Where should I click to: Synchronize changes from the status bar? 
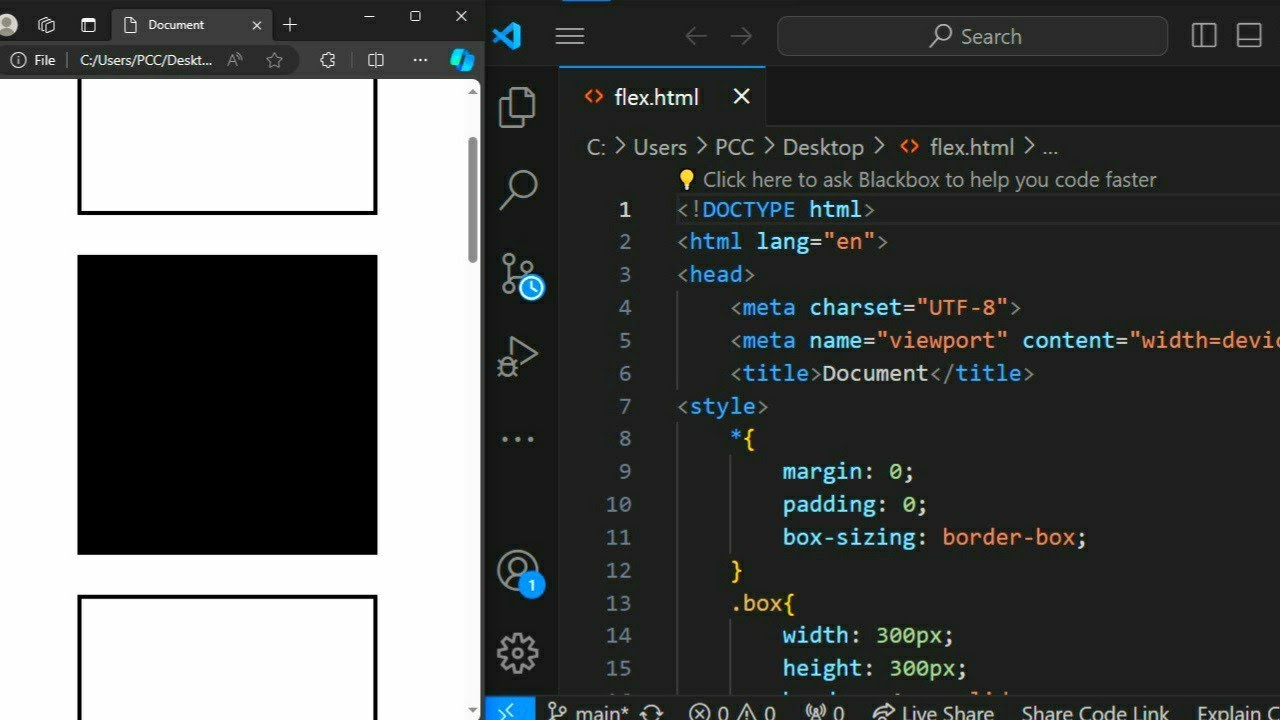click(x=651, y=712)
